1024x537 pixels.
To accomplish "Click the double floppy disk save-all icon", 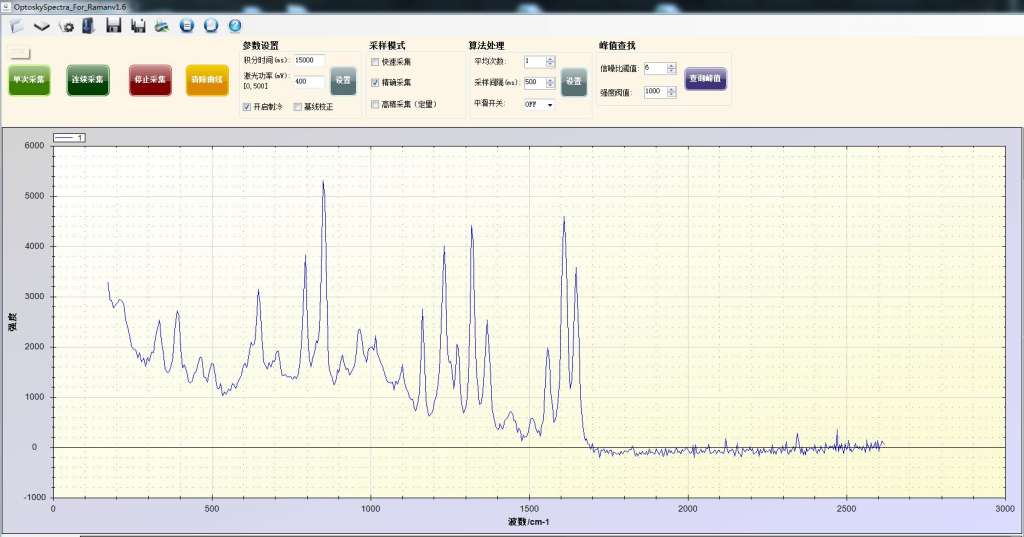I will click(x=137, y=25).
